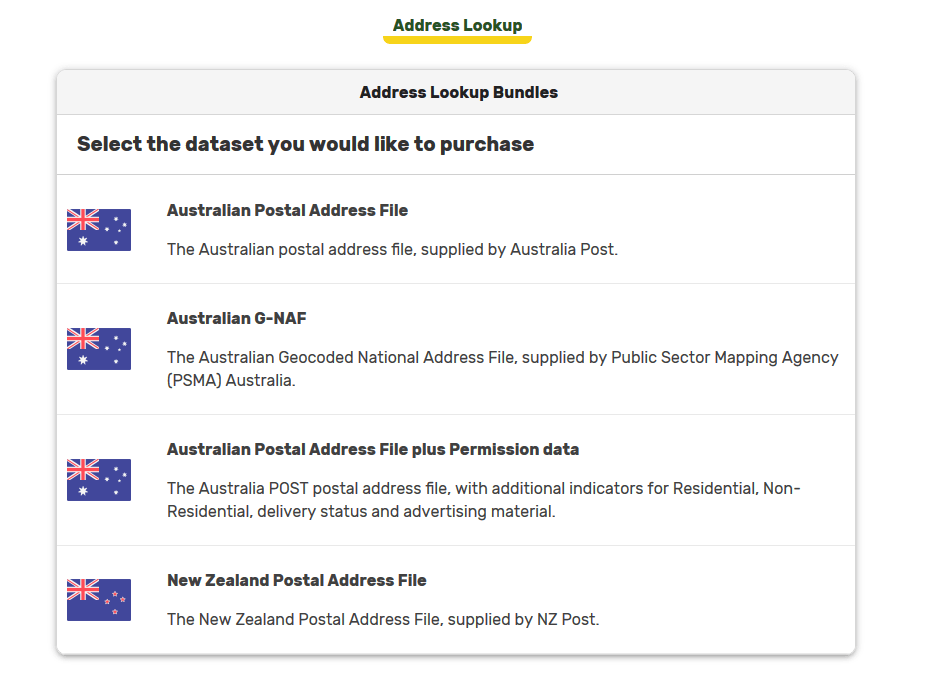Image resolution: width=929 pixels, height=684 pixels.
Task: Click the yellow underline beneath Address Lookup
Action: tap(457, 40)
